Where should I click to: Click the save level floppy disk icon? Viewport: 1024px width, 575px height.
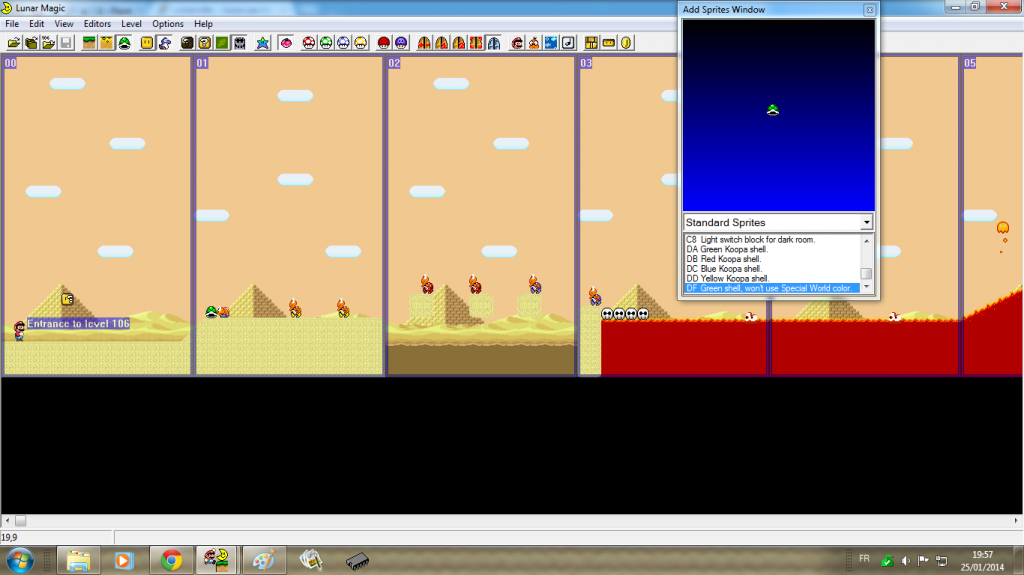(66, 43)
